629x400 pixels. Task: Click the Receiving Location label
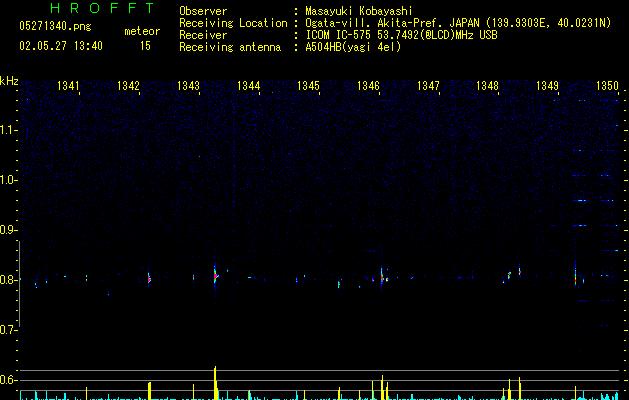(233, 23)
